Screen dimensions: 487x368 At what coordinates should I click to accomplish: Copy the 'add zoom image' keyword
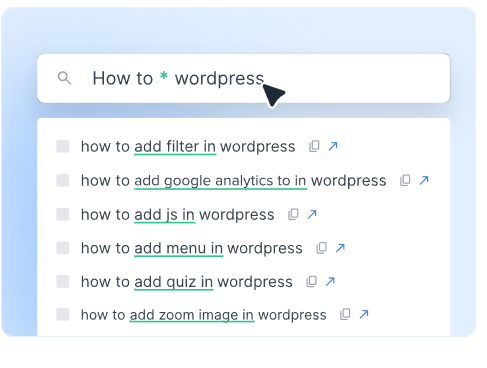[x=345, y=314]
